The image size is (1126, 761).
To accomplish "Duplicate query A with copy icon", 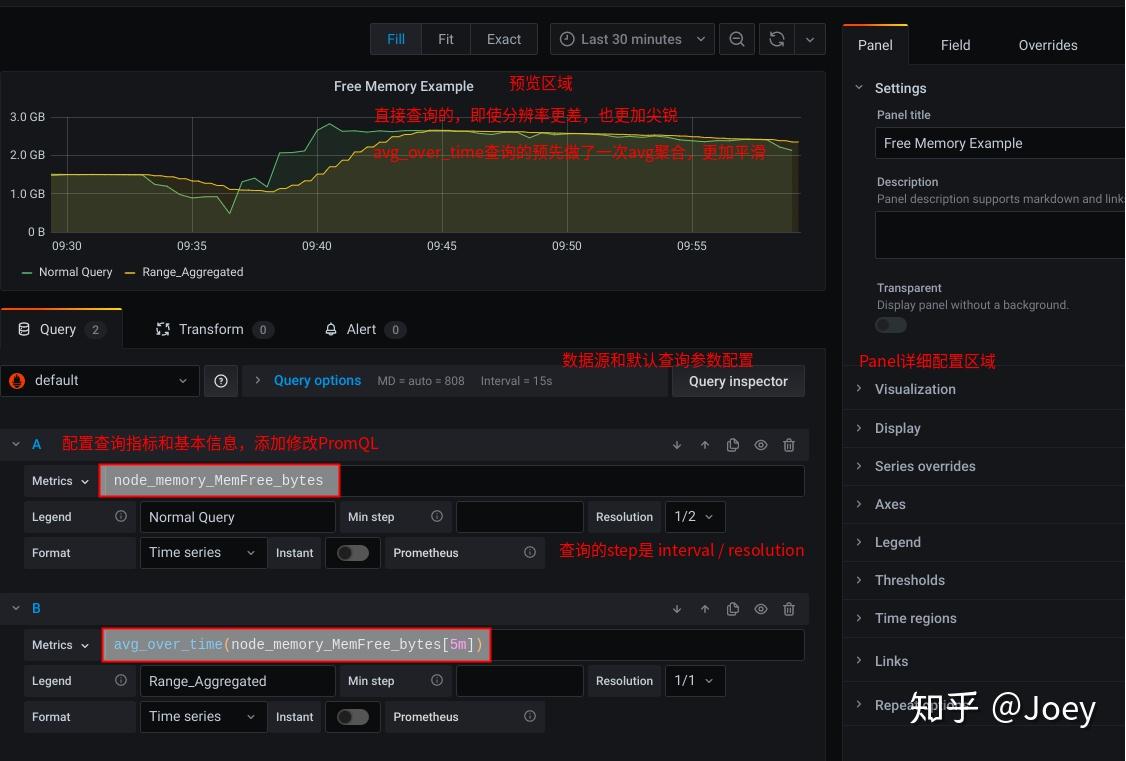I will pos(732,445).
